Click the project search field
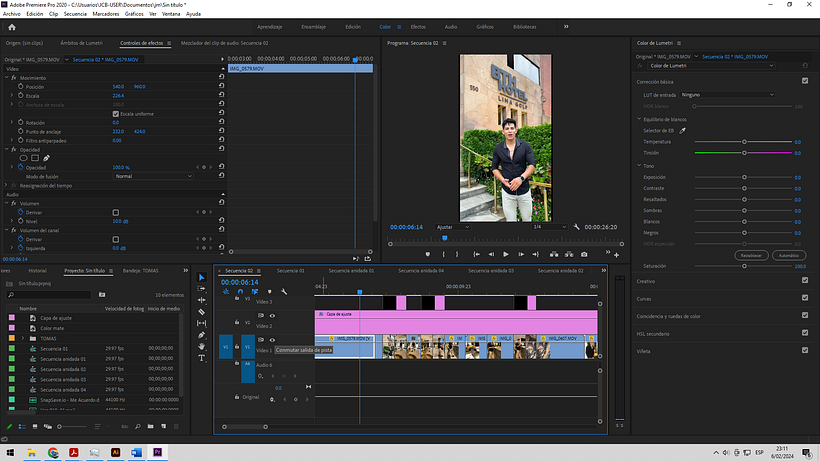820x461 pixels. 49,295
